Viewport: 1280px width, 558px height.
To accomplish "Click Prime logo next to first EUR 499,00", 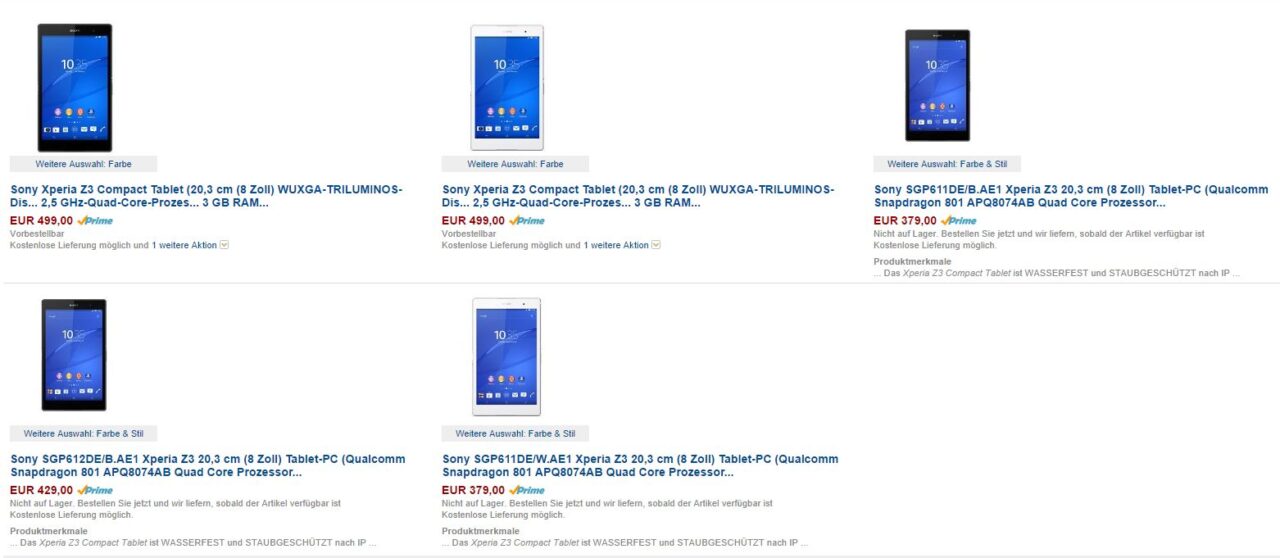I will click(x=95, y=221).
